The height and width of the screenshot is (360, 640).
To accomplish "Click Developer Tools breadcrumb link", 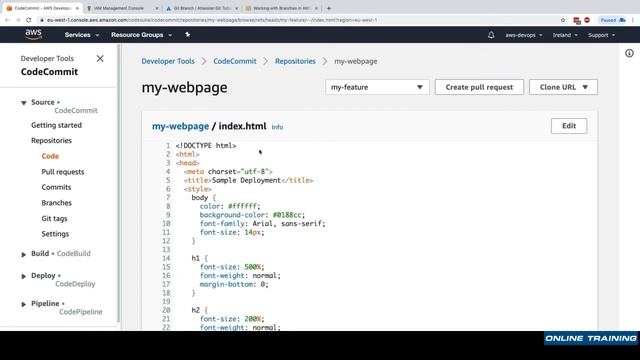I will (168, 61).
